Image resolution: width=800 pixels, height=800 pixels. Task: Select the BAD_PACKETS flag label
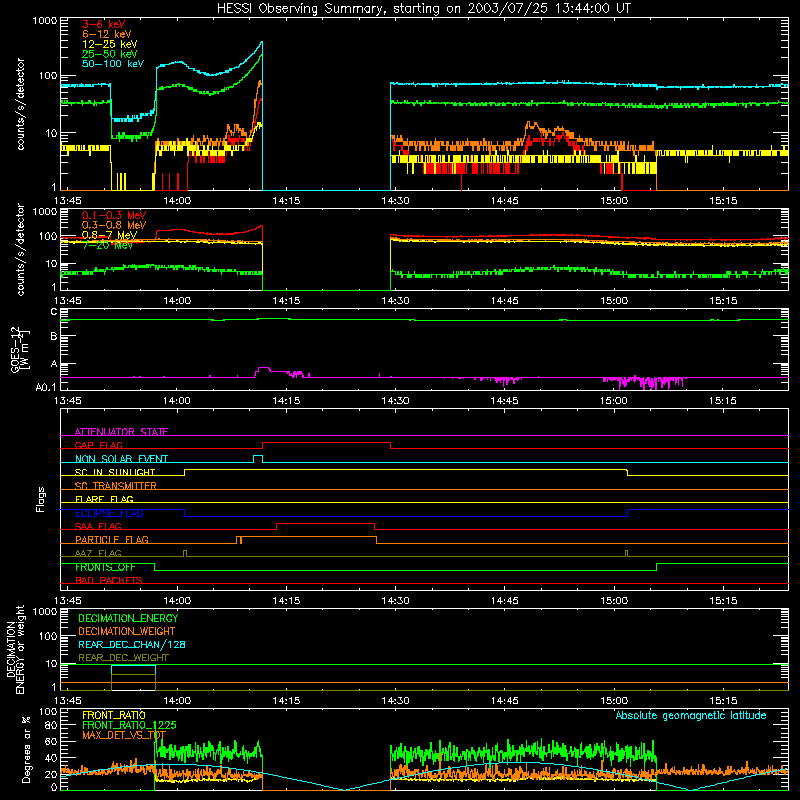109,580
